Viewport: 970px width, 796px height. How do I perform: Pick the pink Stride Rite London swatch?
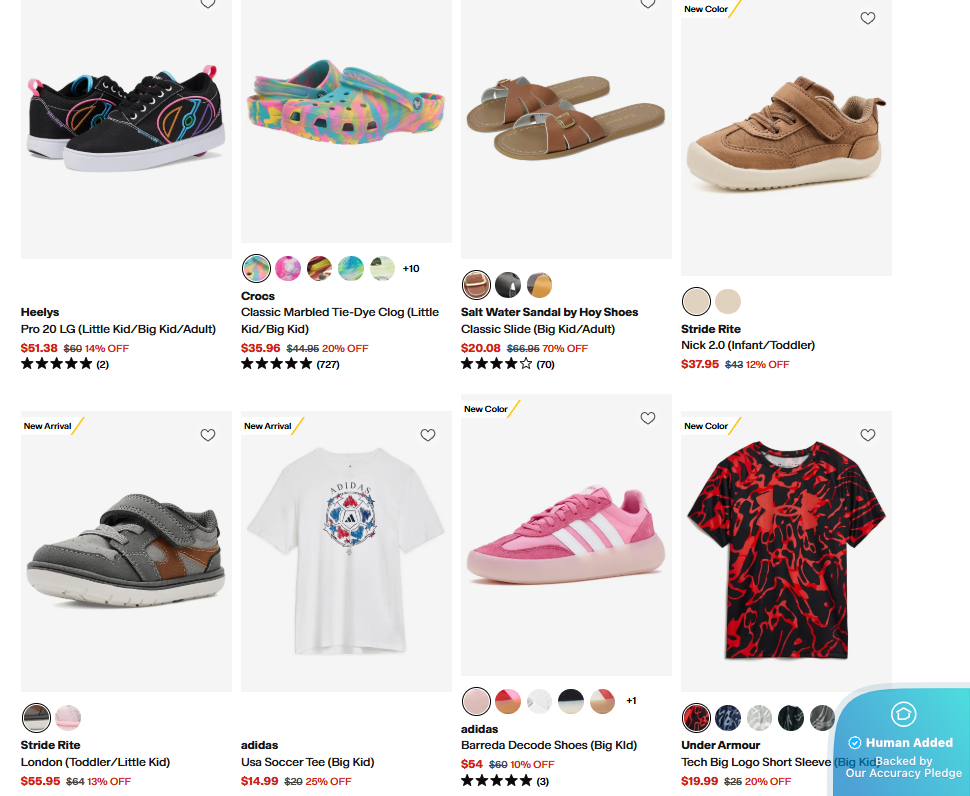(x=68, y=718)
